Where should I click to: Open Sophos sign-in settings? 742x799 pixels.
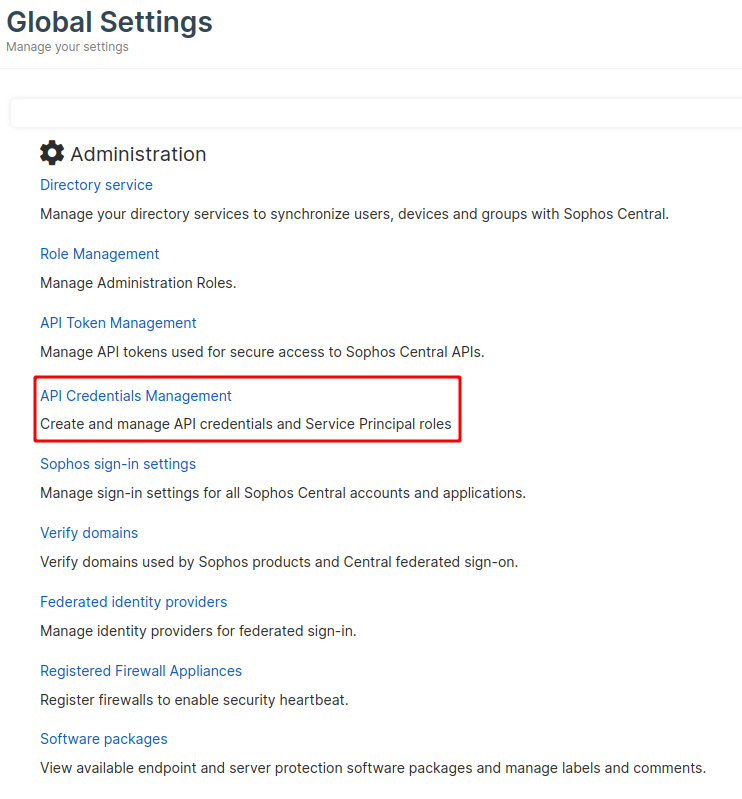pos(118,464)
